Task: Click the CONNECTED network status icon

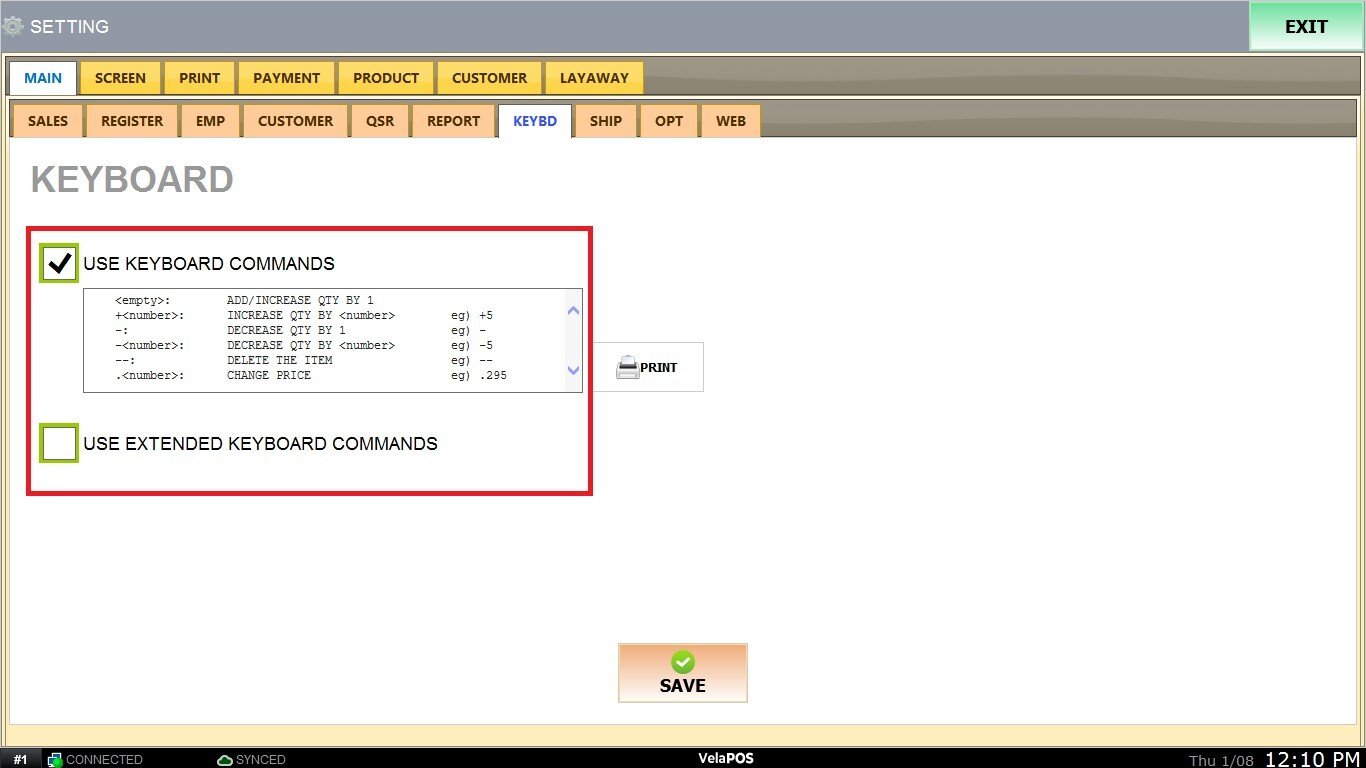Action: pos(55,760)
